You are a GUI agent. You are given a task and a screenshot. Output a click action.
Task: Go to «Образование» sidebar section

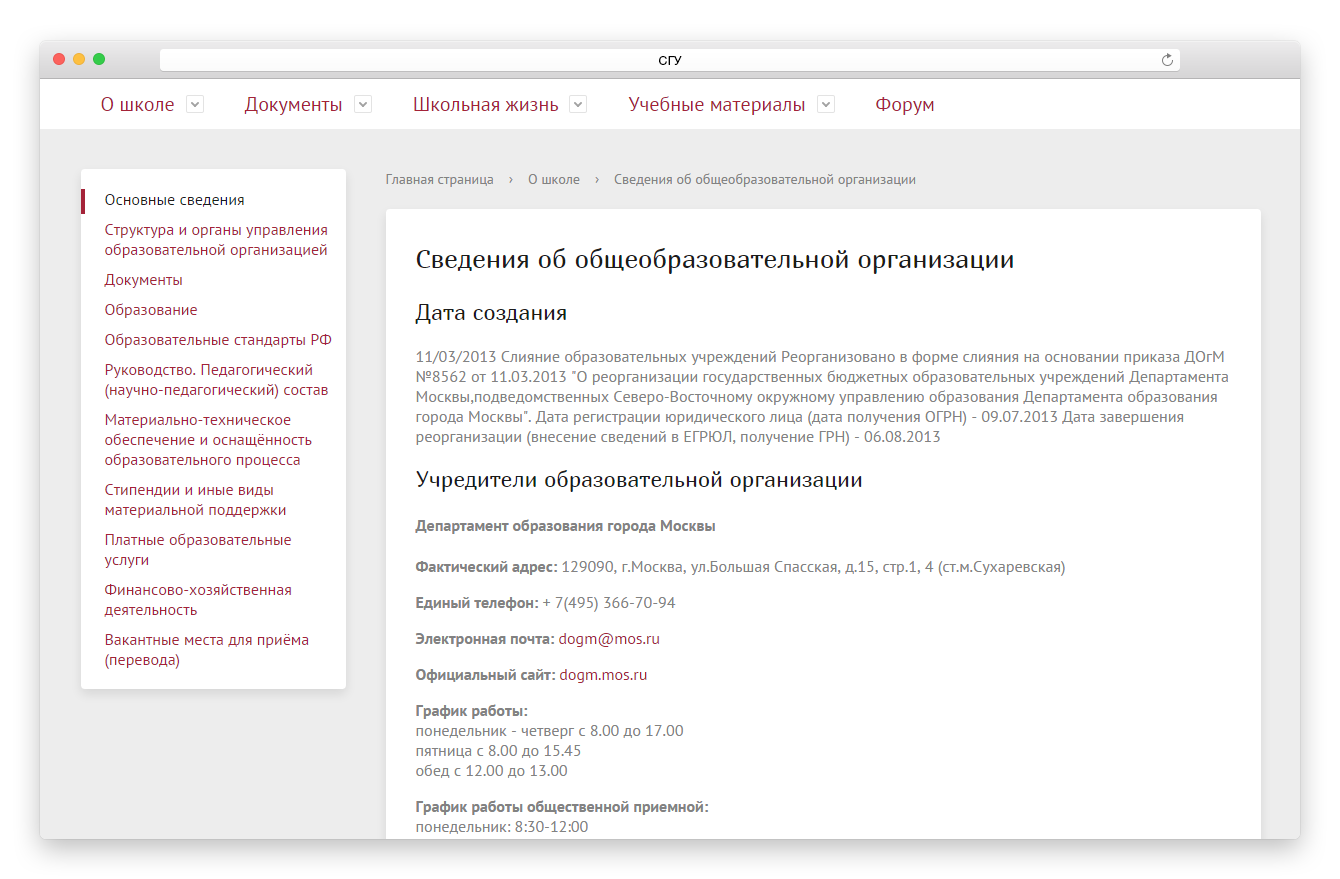click(x=151, y=310)
